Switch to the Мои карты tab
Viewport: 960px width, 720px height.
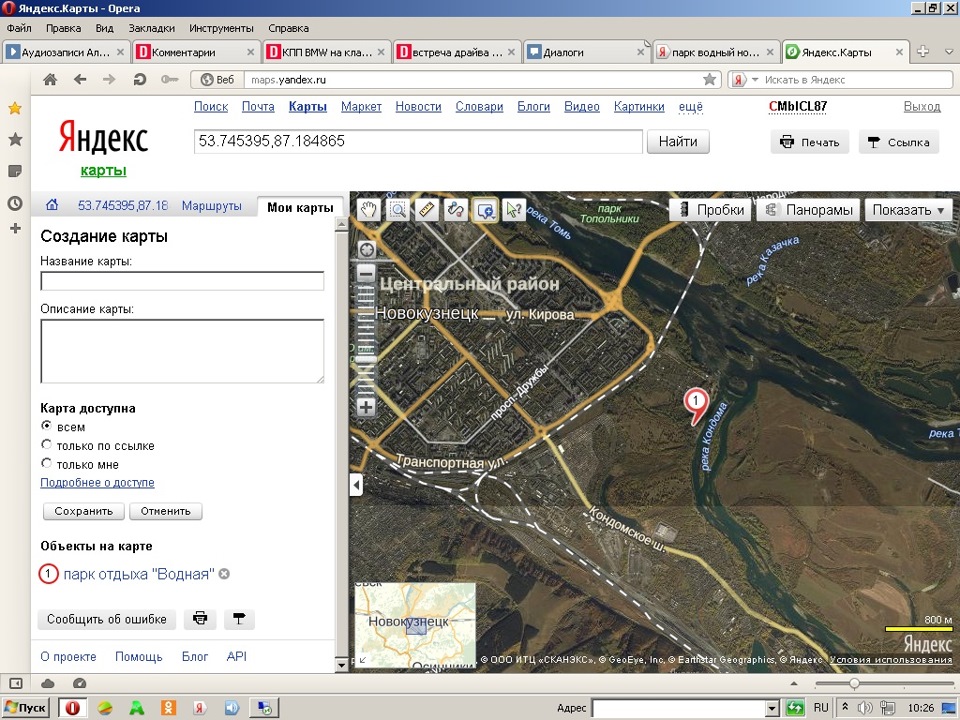tap(300, 207)
